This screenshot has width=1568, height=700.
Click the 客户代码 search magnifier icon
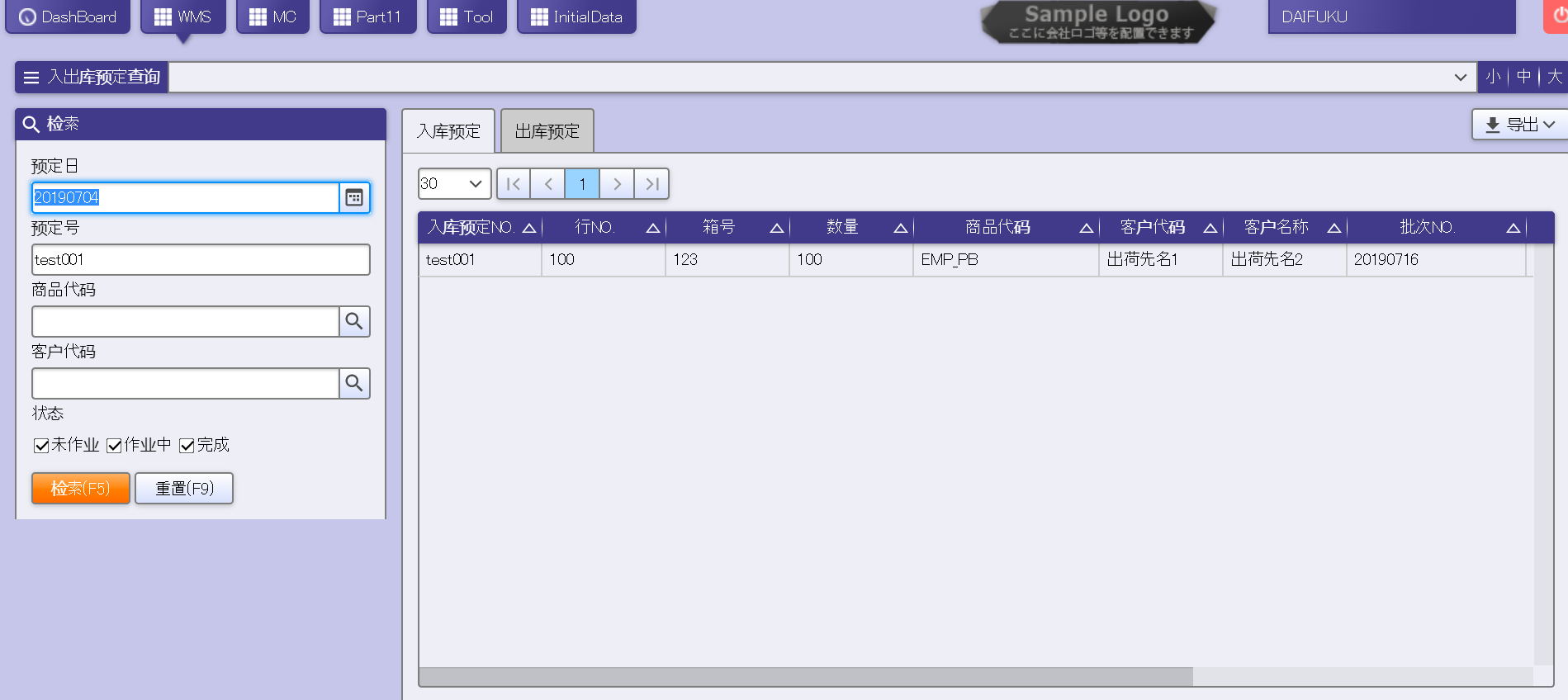pos(354,384)
